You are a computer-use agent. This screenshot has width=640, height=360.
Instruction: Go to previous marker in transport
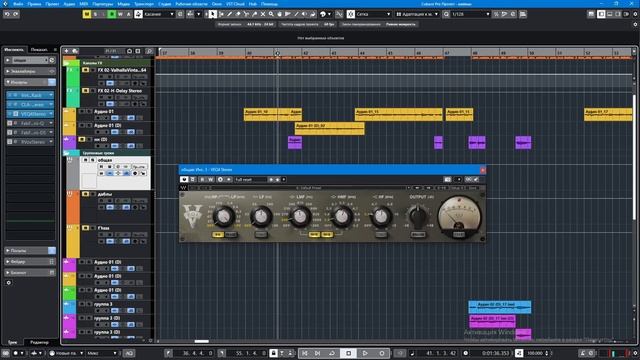(305, 353)
